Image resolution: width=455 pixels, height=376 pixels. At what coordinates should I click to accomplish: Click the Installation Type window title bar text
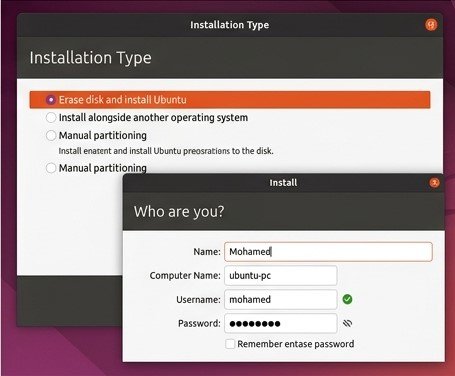coord(230,25)
